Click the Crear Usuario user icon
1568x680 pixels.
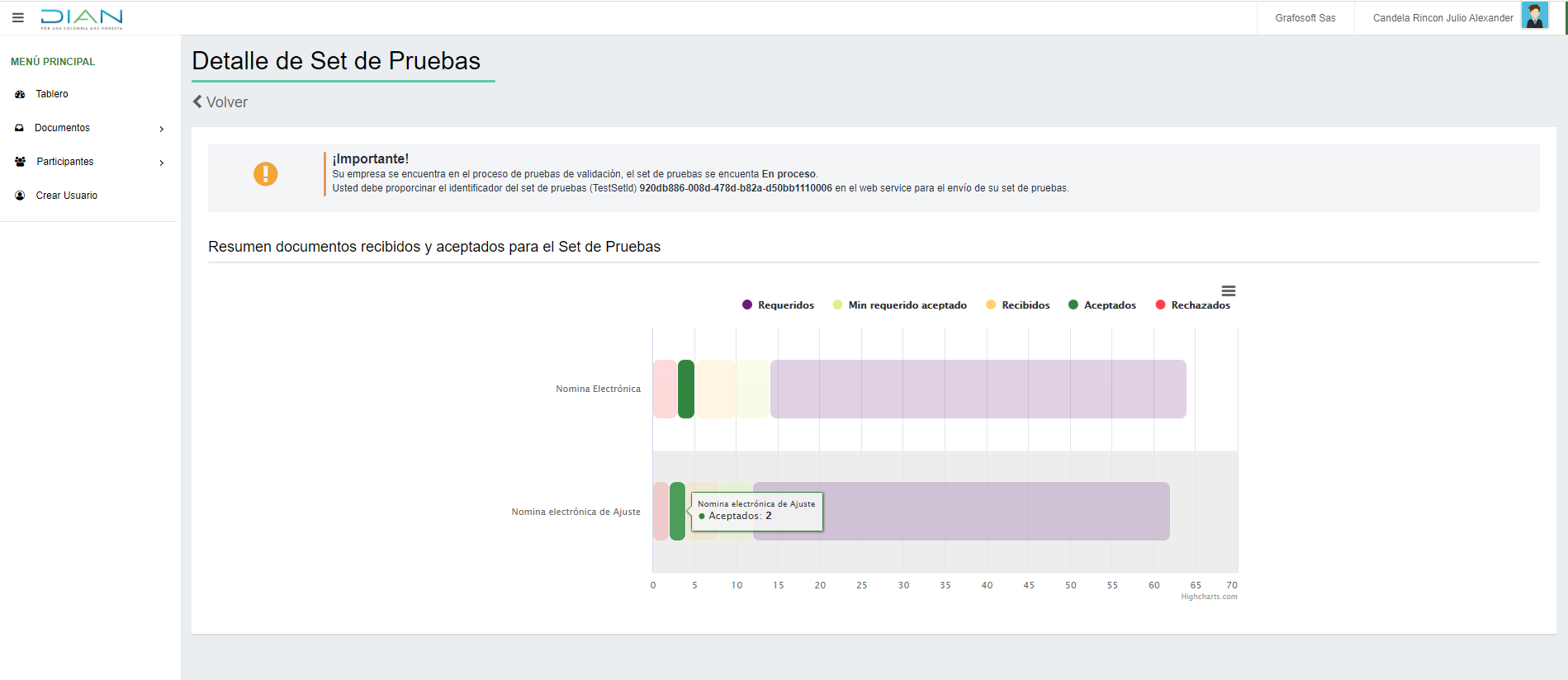20,196
